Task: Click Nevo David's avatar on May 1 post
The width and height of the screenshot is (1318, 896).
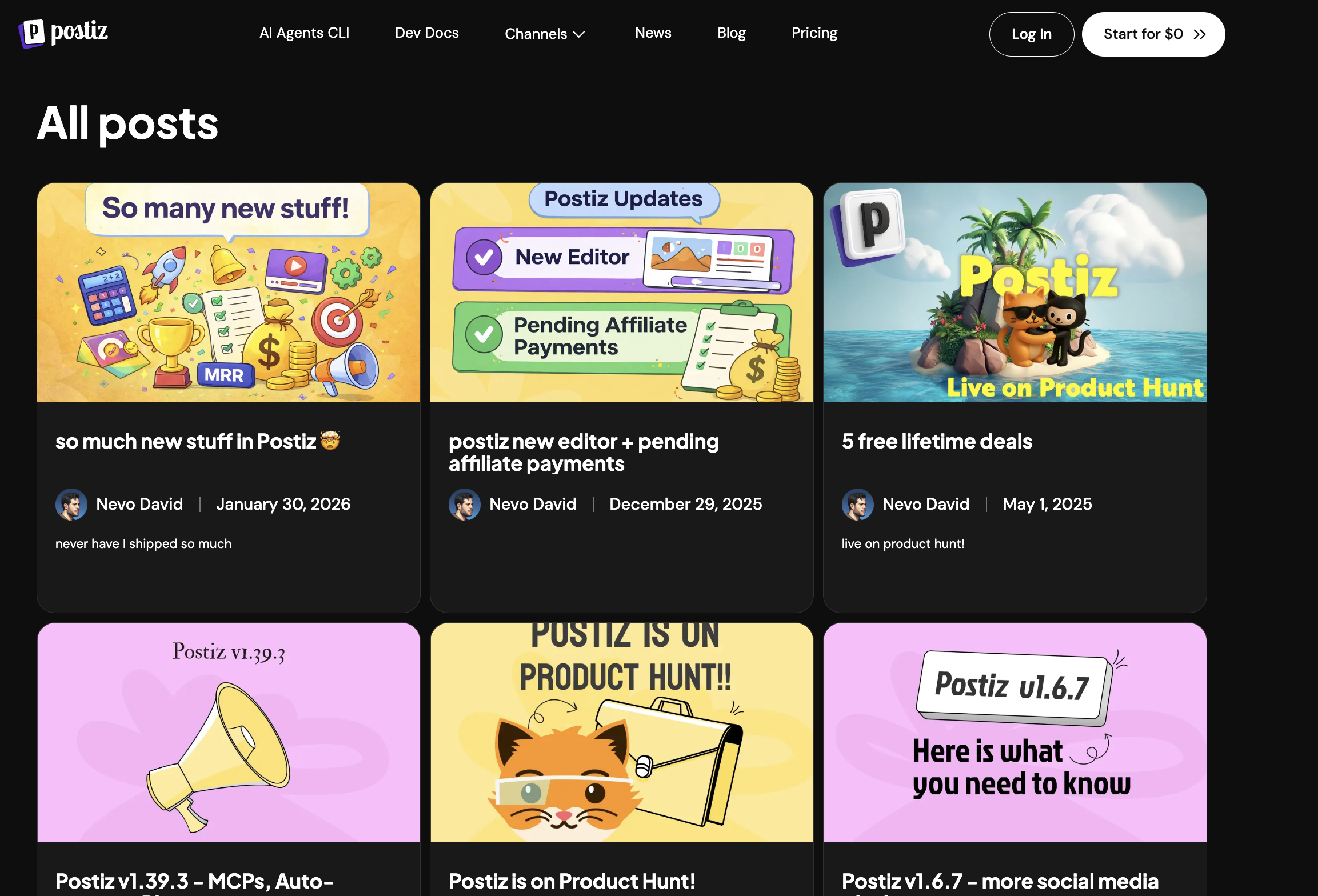Action: click(858, 504)
